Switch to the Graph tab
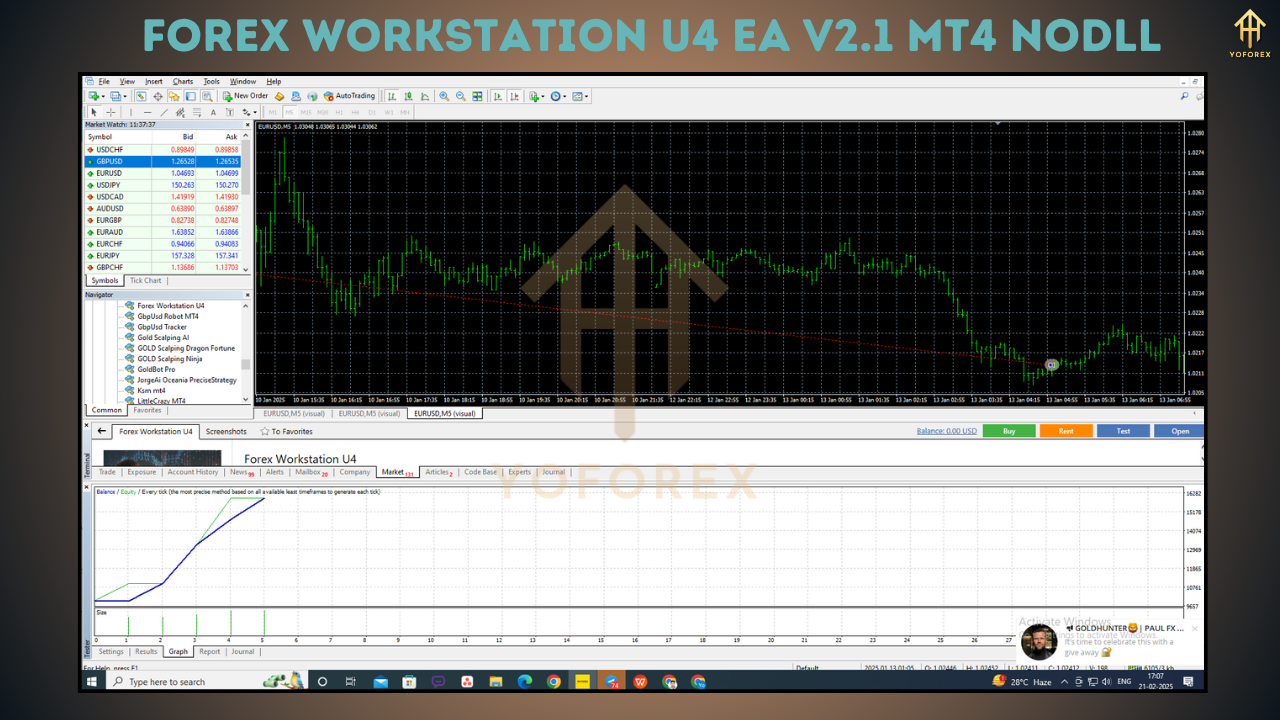This screenshot has width=1280, height=720. [177, 651]
